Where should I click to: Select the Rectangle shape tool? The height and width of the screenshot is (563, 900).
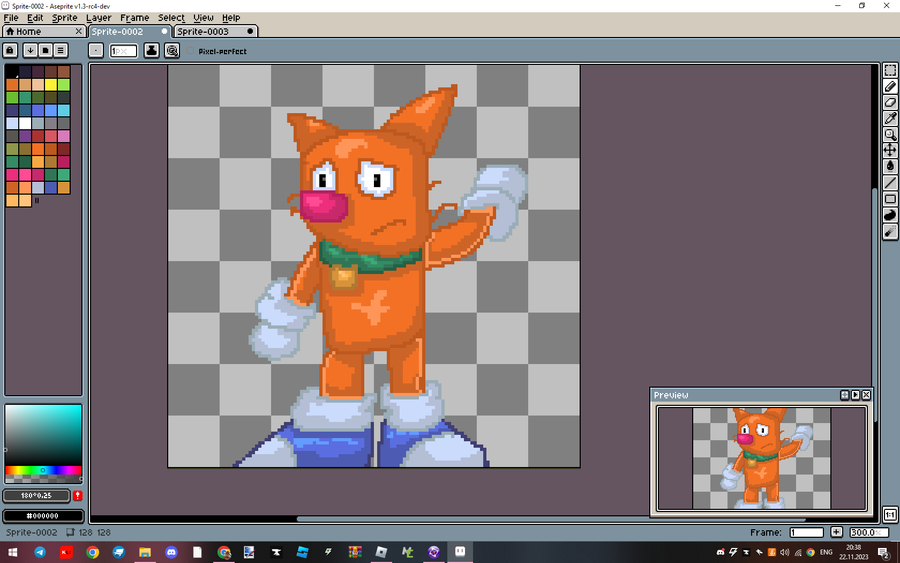click(890, 199)
